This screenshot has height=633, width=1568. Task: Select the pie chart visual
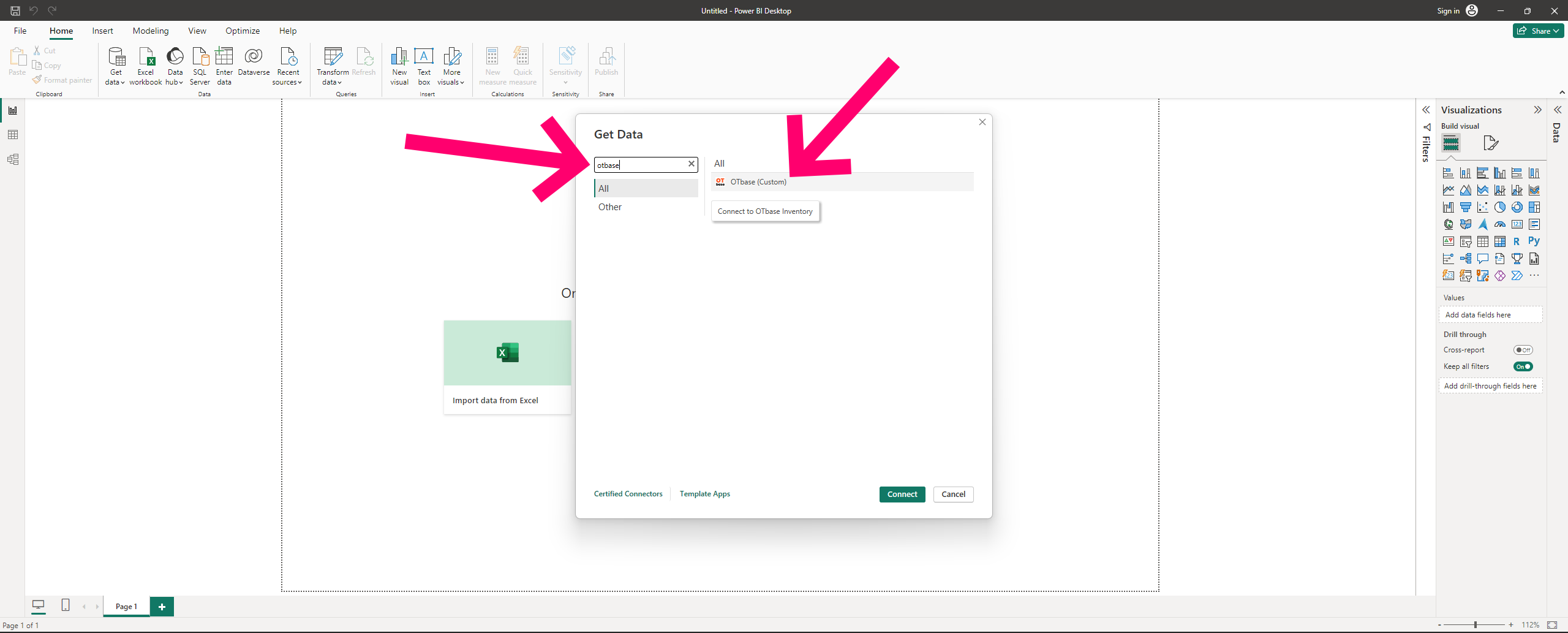1499,207
